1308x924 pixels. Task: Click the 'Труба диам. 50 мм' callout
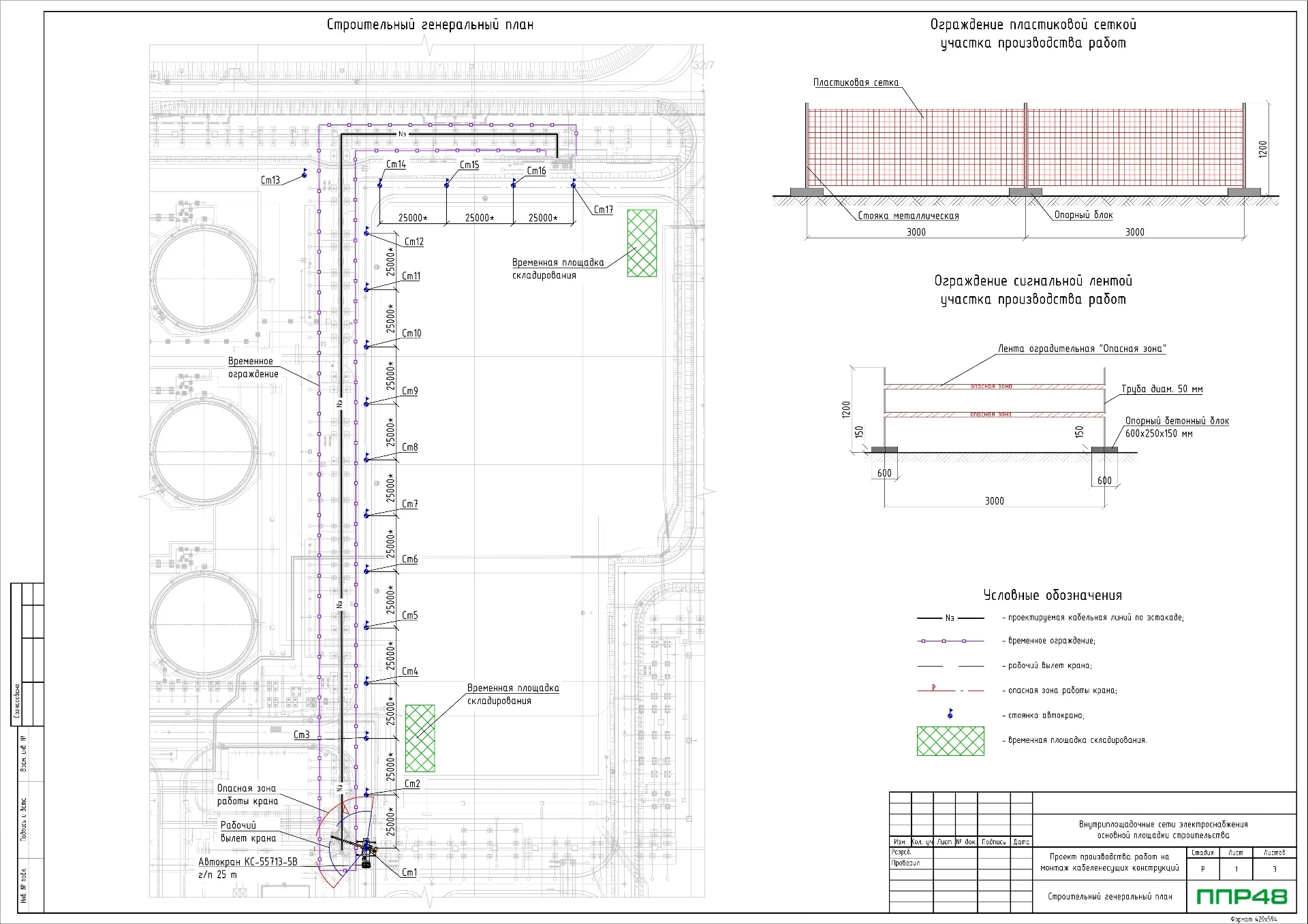tap(1162, 389)
